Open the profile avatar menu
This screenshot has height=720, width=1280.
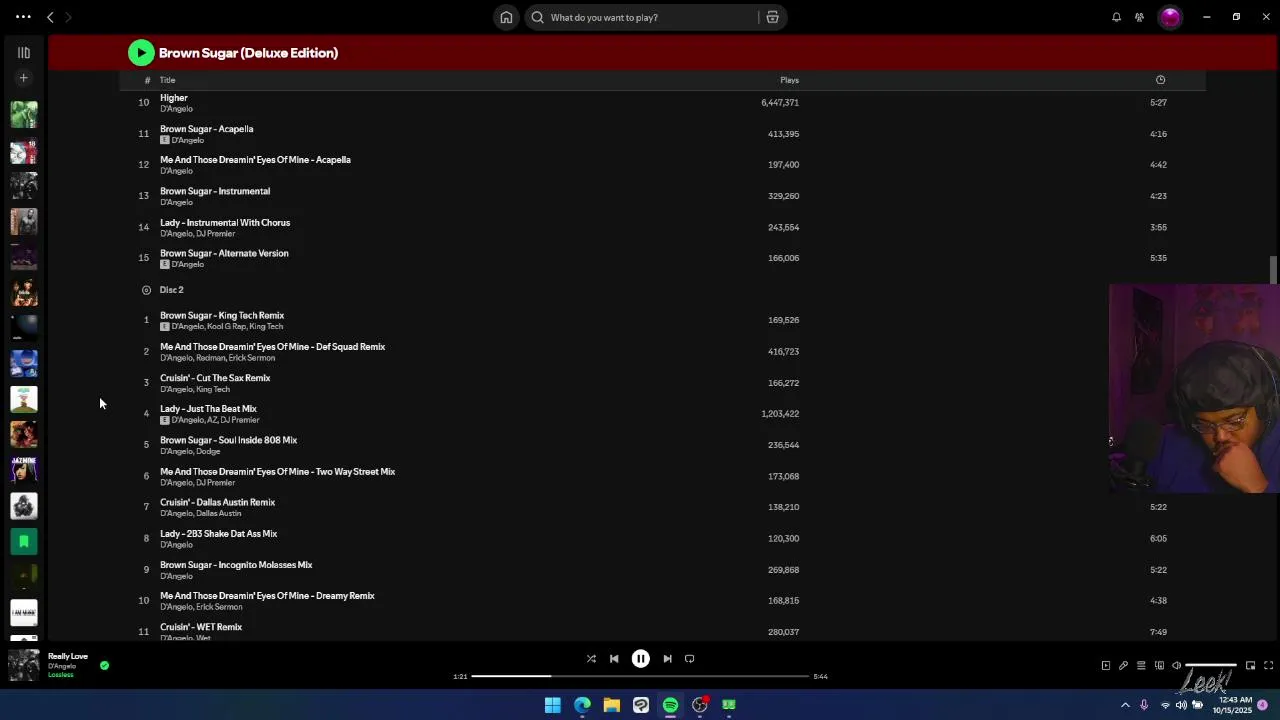1169,17
